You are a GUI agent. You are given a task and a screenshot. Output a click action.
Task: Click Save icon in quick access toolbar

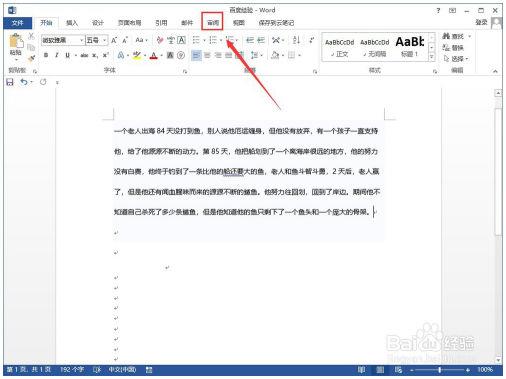(x=10, y=82)
